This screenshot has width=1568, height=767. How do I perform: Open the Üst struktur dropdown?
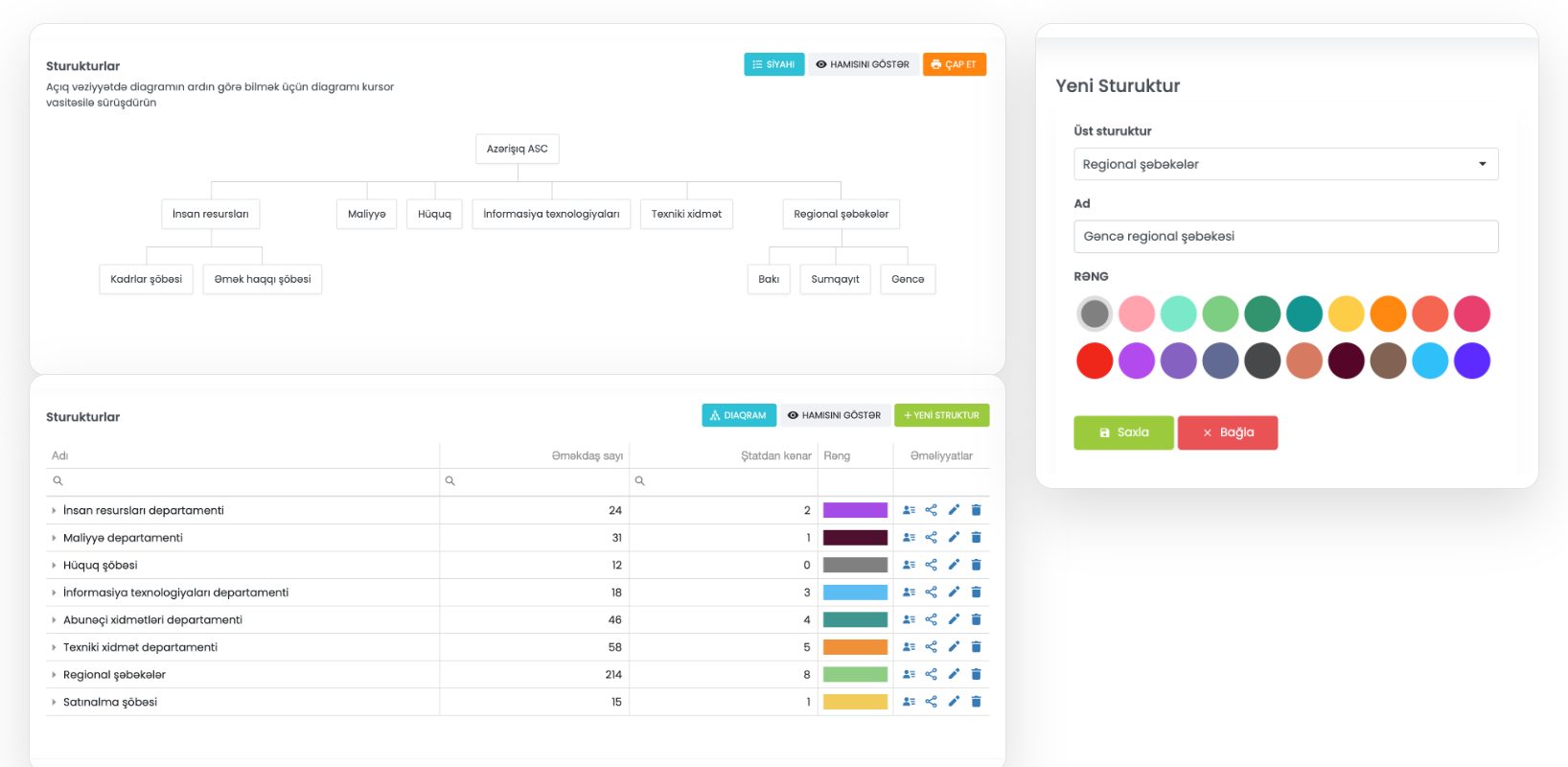(x=1285, y=164)
